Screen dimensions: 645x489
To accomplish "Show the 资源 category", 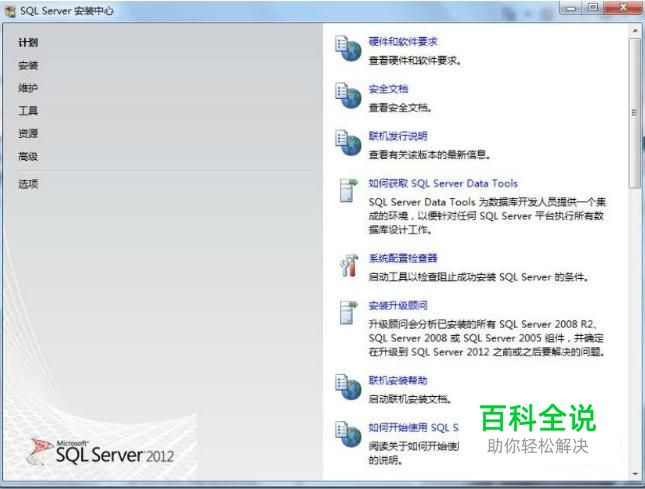I will point(28,133).
